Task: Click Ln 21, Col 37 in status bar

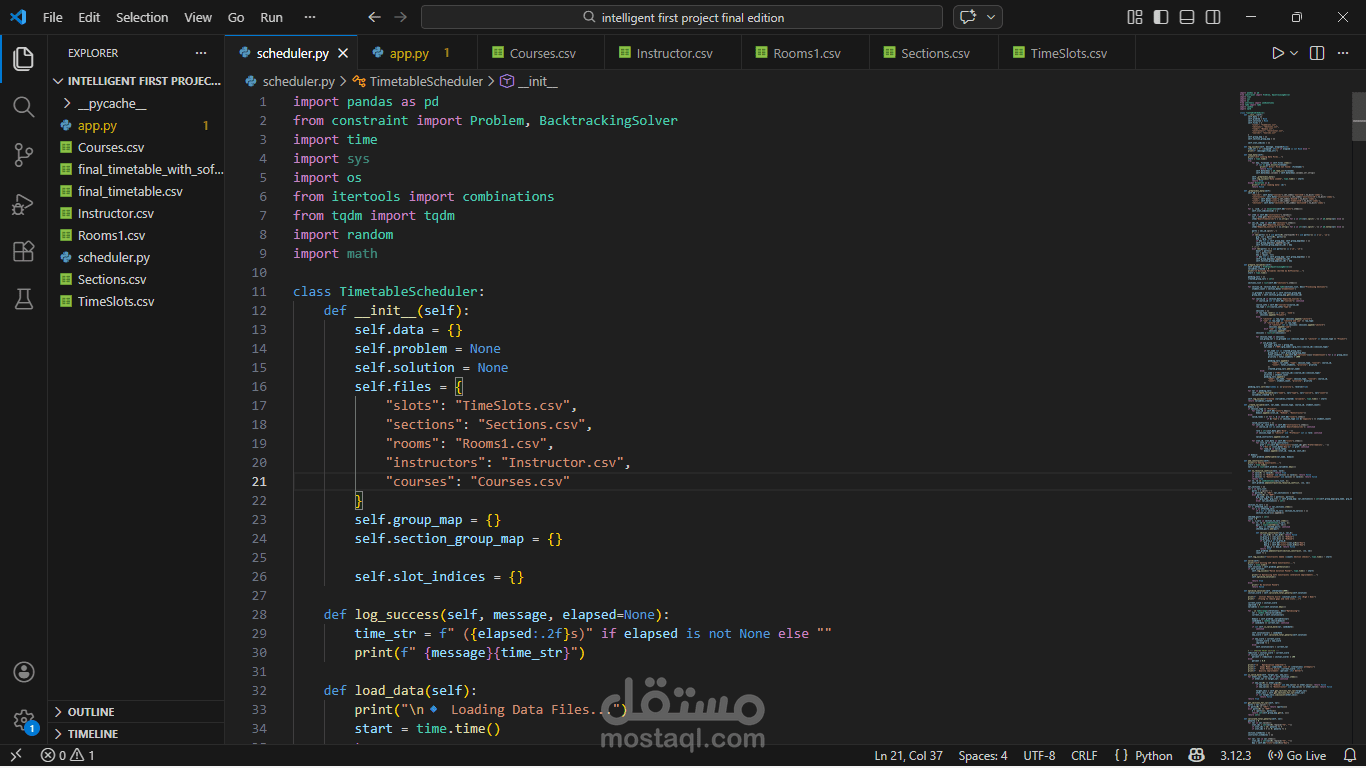Action: 909,756
